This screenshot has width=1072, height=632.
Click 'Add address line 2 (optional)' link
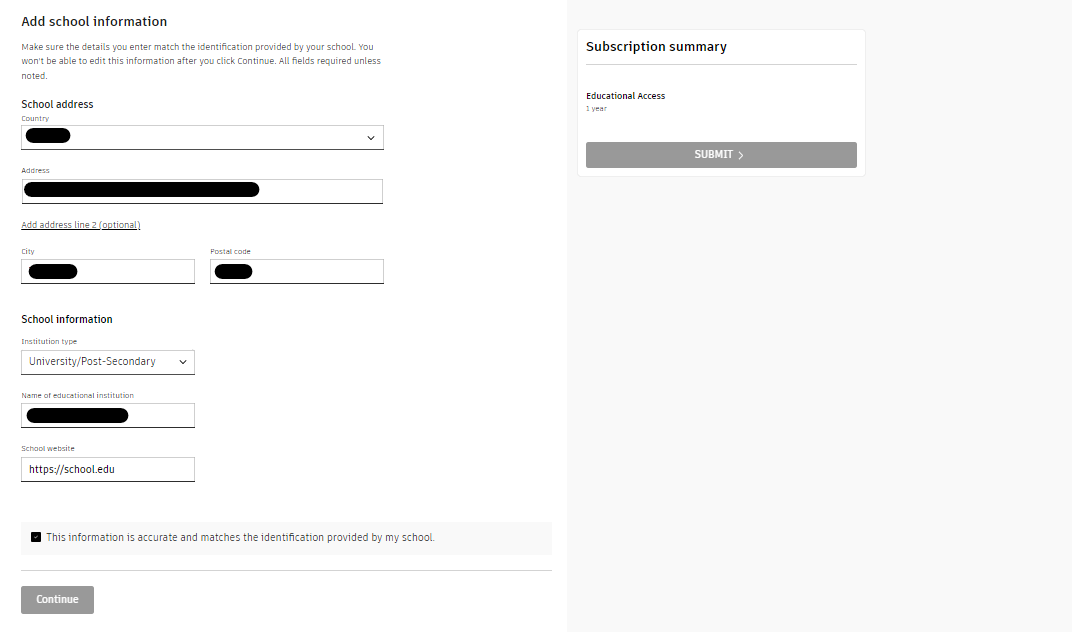tap(80, 224)
